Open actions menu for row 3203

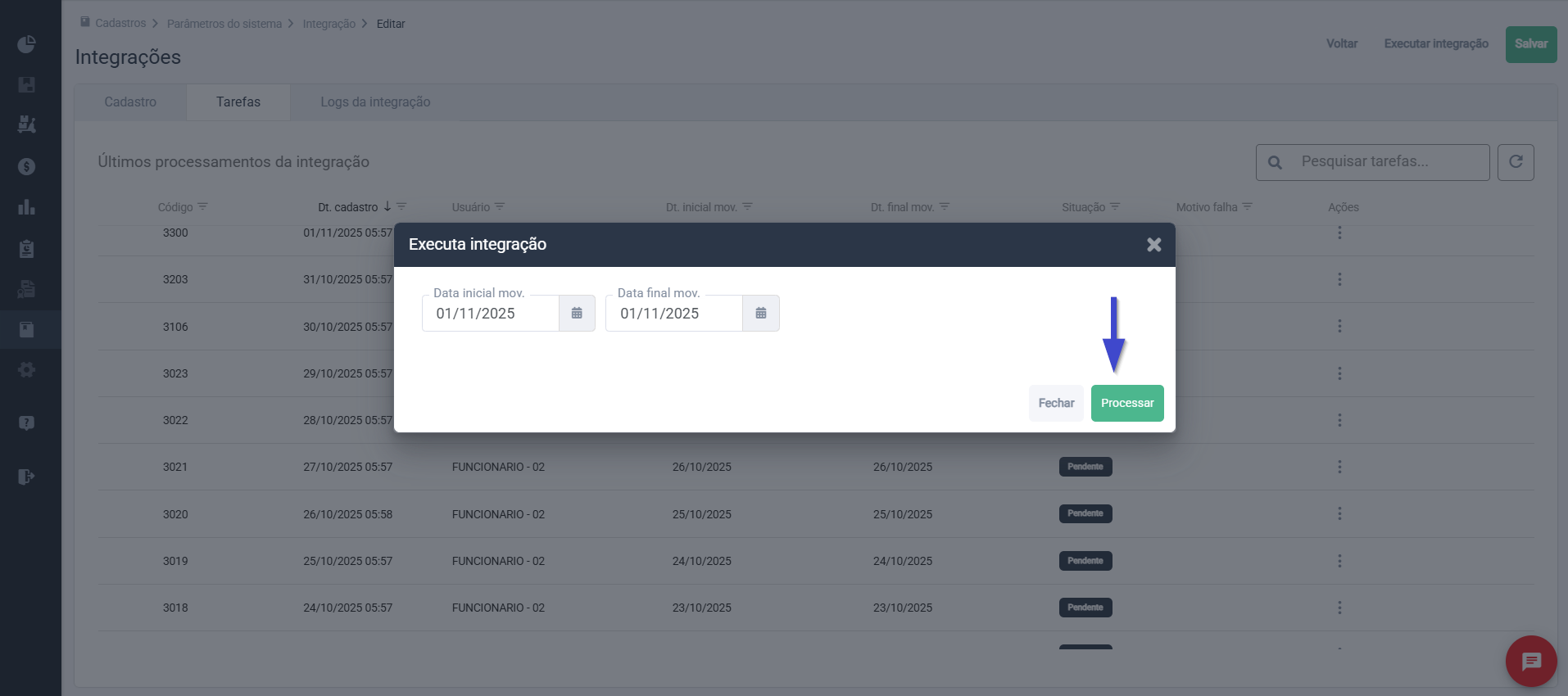click(1339, 279)
